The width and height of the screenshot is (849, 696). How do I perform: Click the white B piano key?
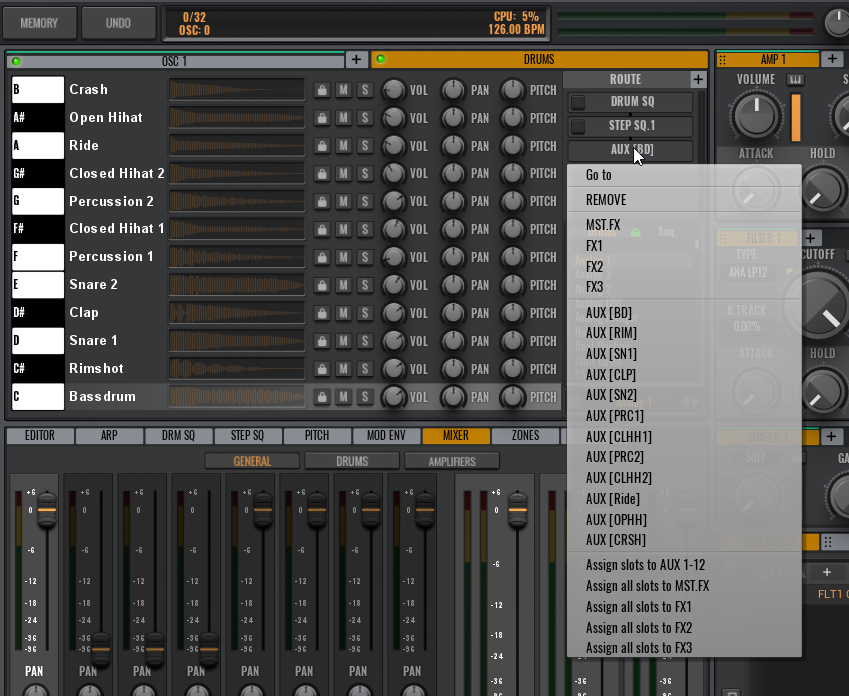pyautogui.click(x=37, y=89)
